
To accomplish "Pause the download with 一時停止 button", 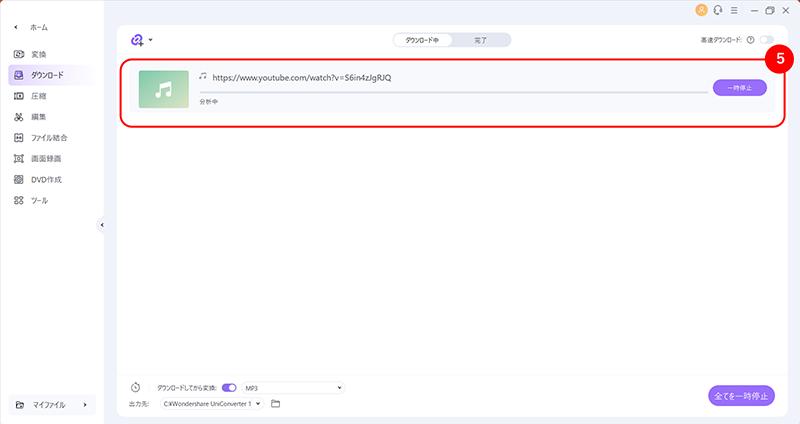I will [x=739, y=88].
